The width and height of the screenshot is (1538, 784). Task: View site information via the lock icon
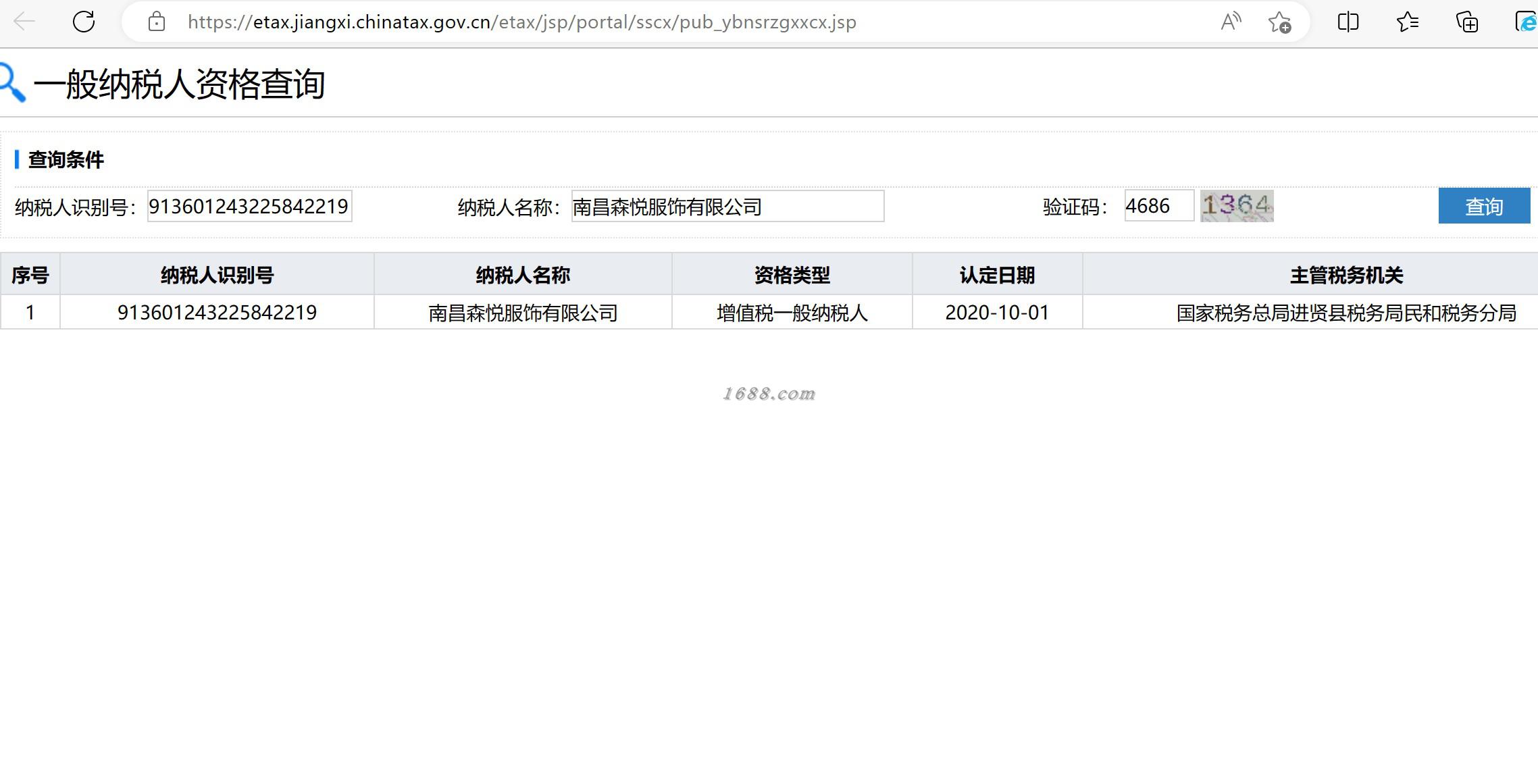(157, 22)
